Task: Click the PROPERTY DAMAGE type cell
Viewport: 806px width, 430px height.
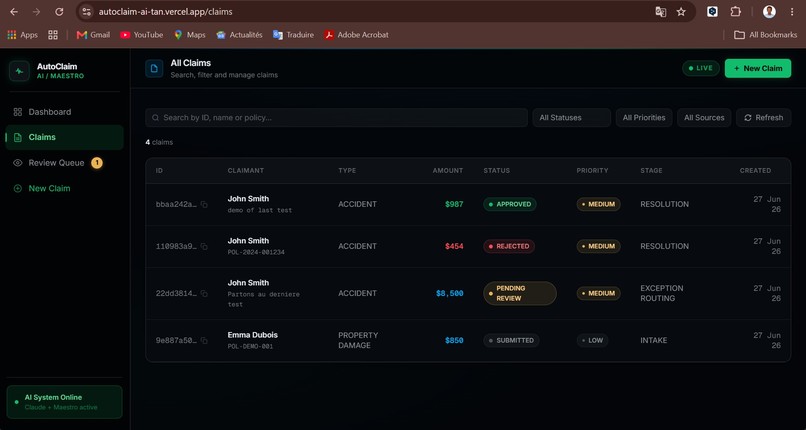Action: pos(358,340)
